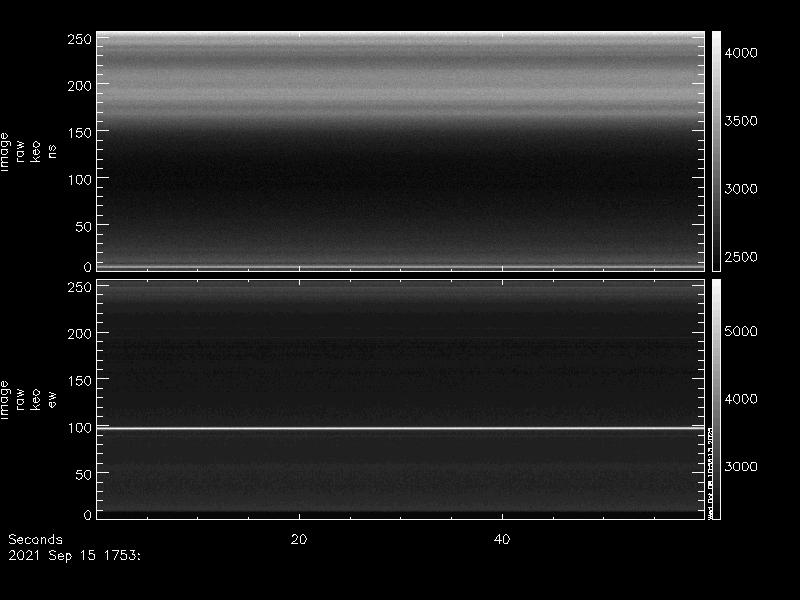Click the 'Seconds' x-axis label
Image resolution: width=800 pixels, height=600 pixels.
click(x=35, y=539)
